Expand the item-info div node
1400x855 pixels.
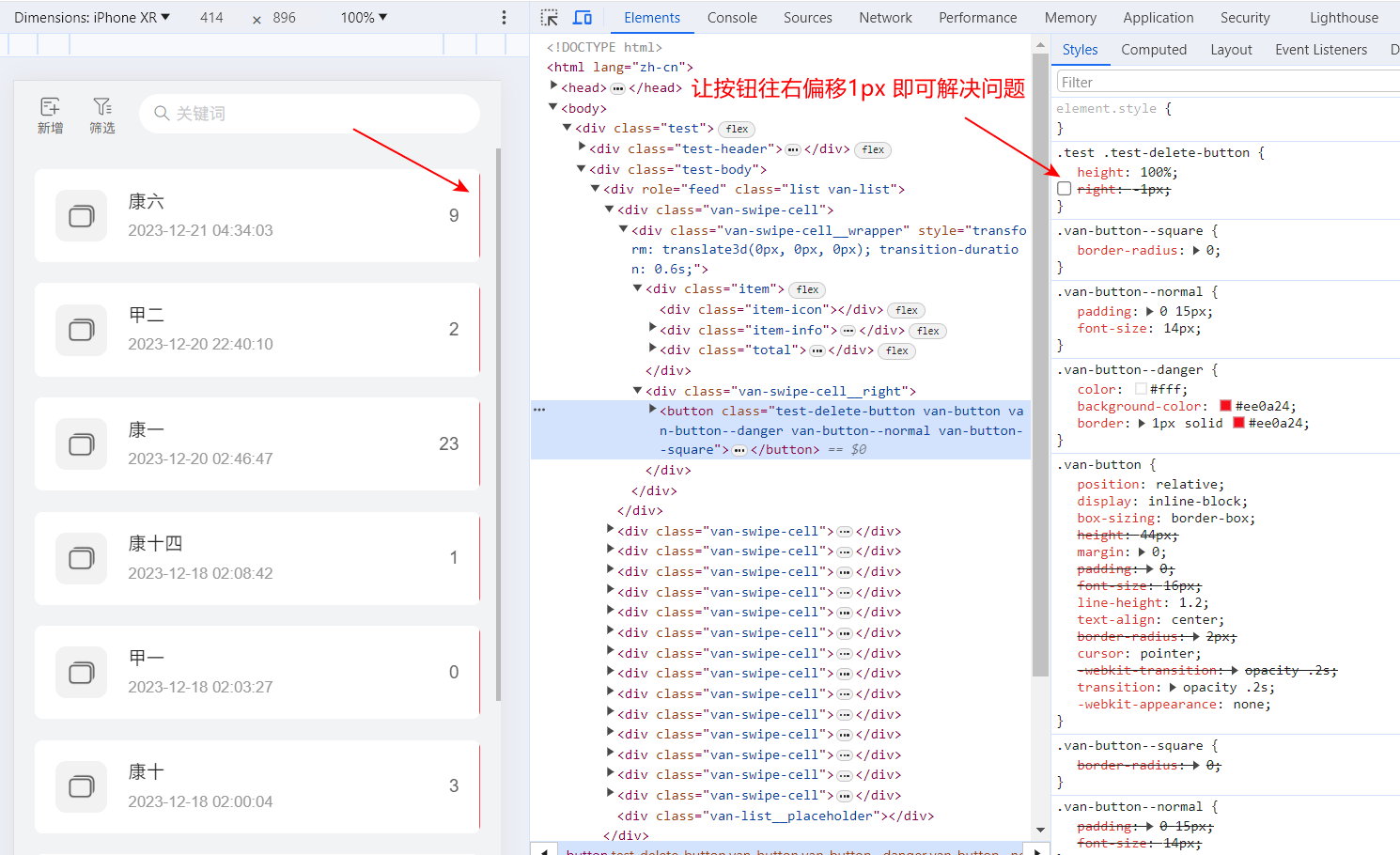[652, 329]
